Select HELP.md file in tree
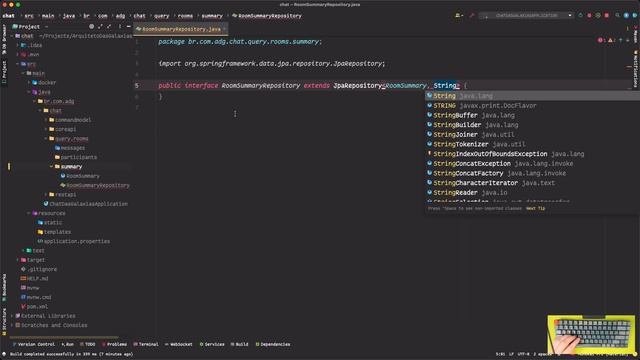 pyautogui.click(x=34, y=278)
